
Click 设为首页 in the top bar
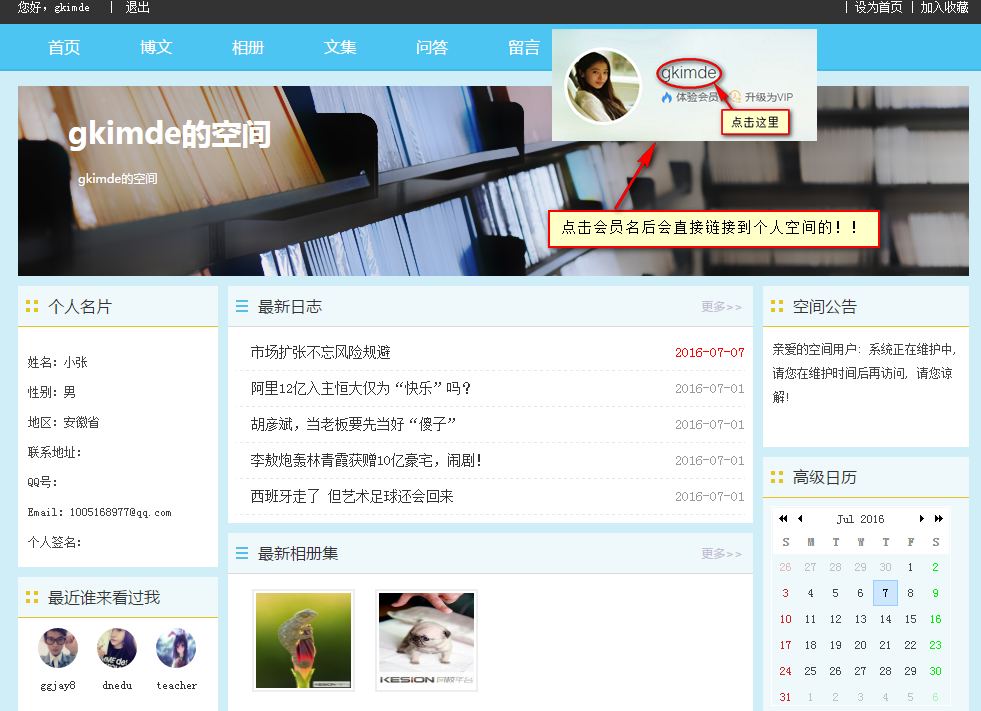878,8
